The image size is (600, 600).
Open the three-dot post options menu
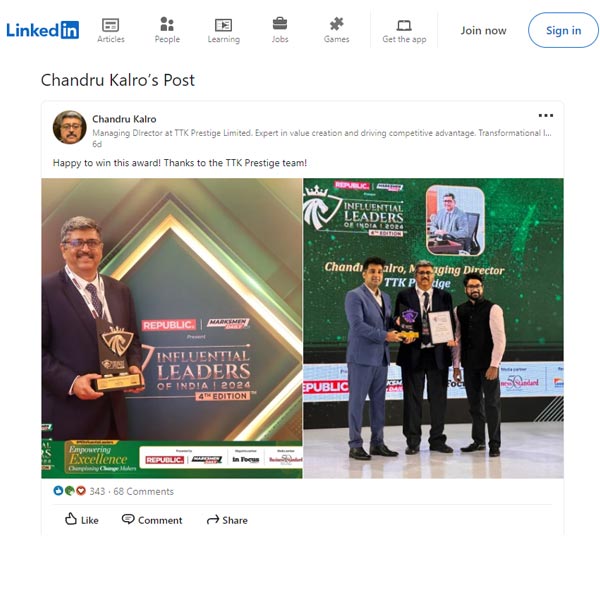(x=545, y=115)
